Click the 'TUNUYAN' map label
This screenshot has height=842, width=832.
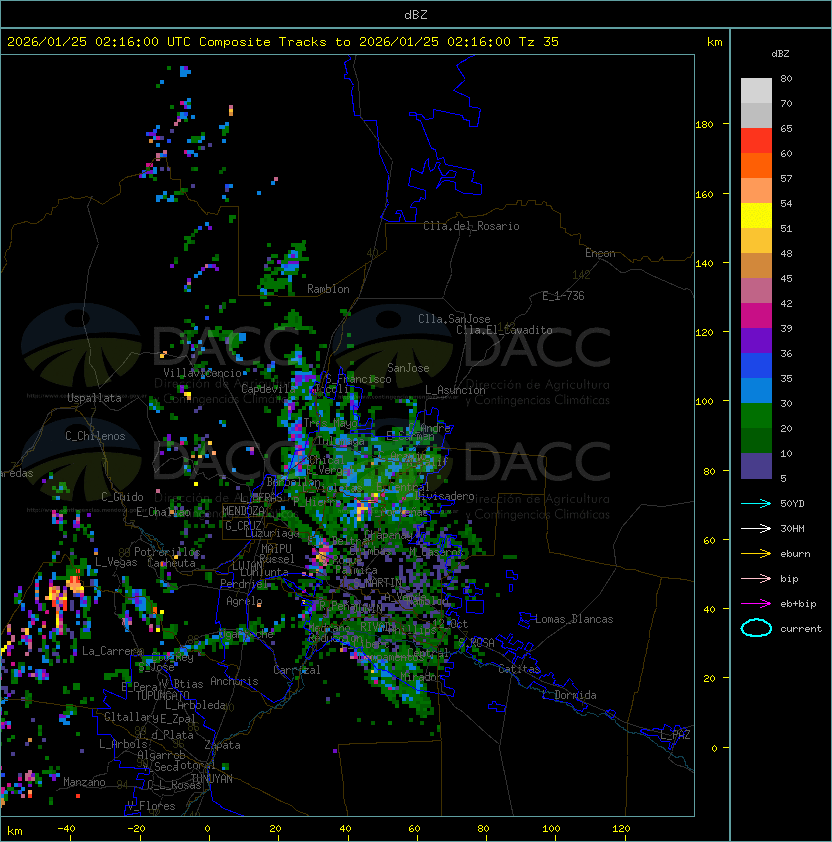click(x=212, y=779)
